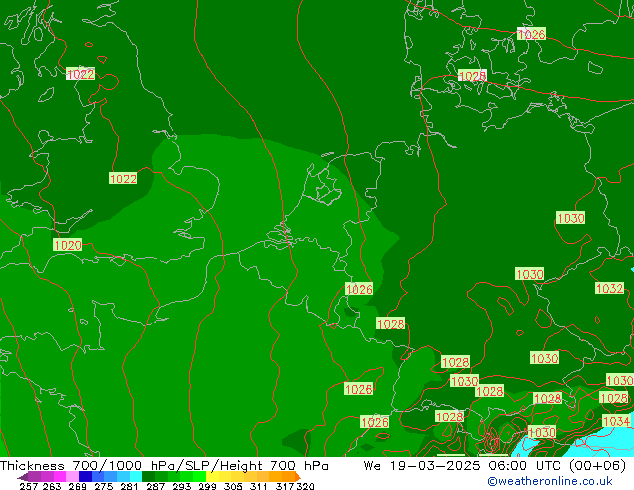The image size is (634, 490).
Task: Click the weatheronline.co.uk copyright link
Action: [550, 481]
